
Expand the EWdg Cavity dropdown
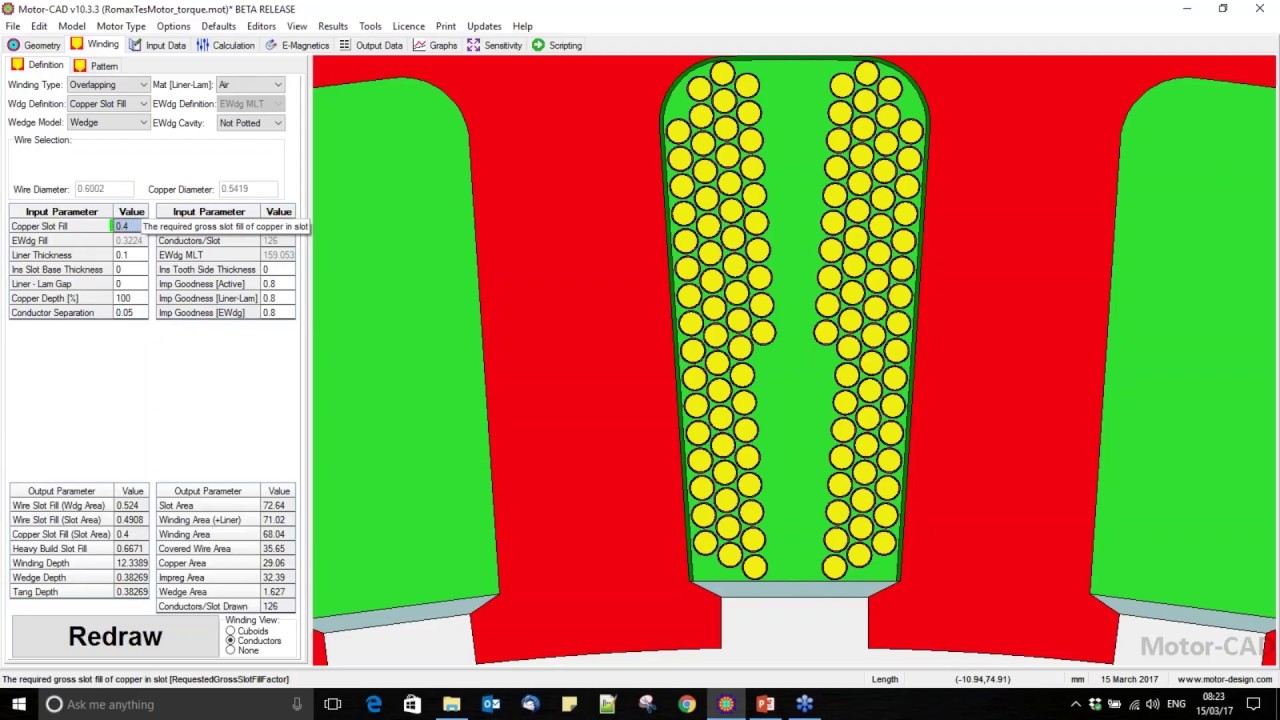[278, 123]
